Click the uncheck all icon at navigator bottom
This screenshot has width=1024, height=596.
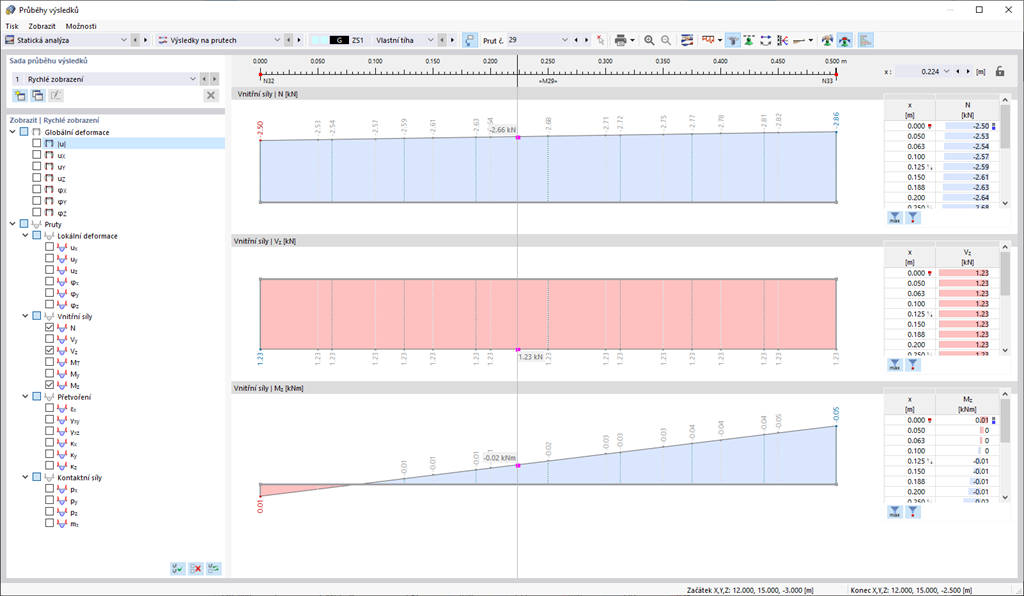195,569
